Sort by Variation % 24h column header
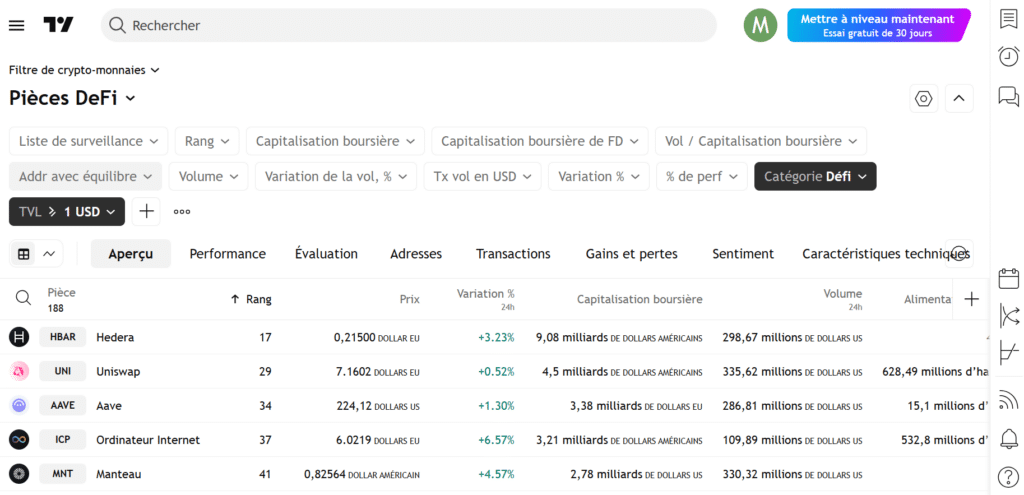The height and width of the screenshot is (495, 1024). click(485, 299)
